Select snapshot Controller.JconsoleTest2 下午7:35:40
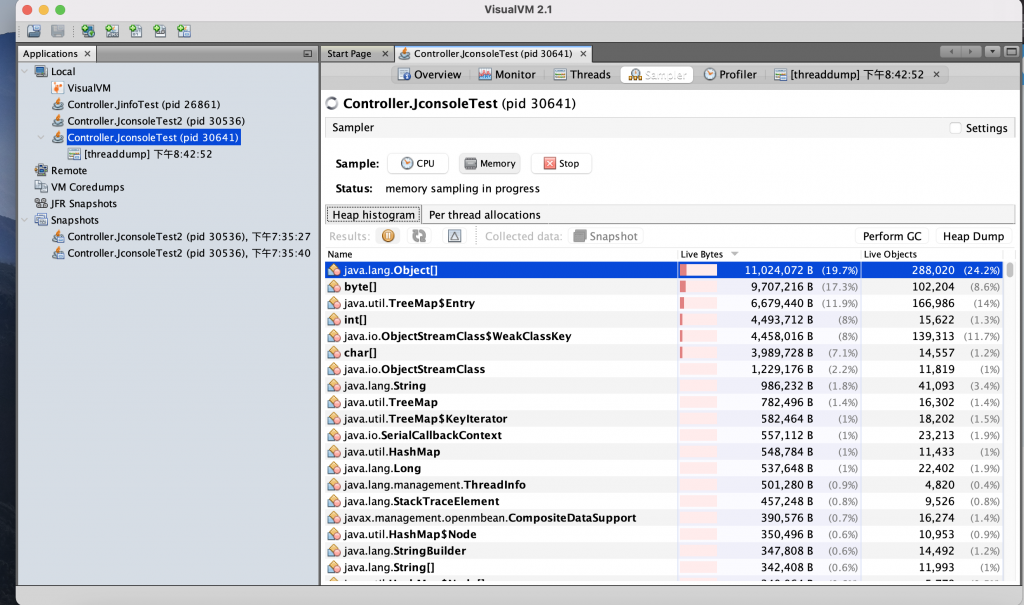 click(189, 253)
